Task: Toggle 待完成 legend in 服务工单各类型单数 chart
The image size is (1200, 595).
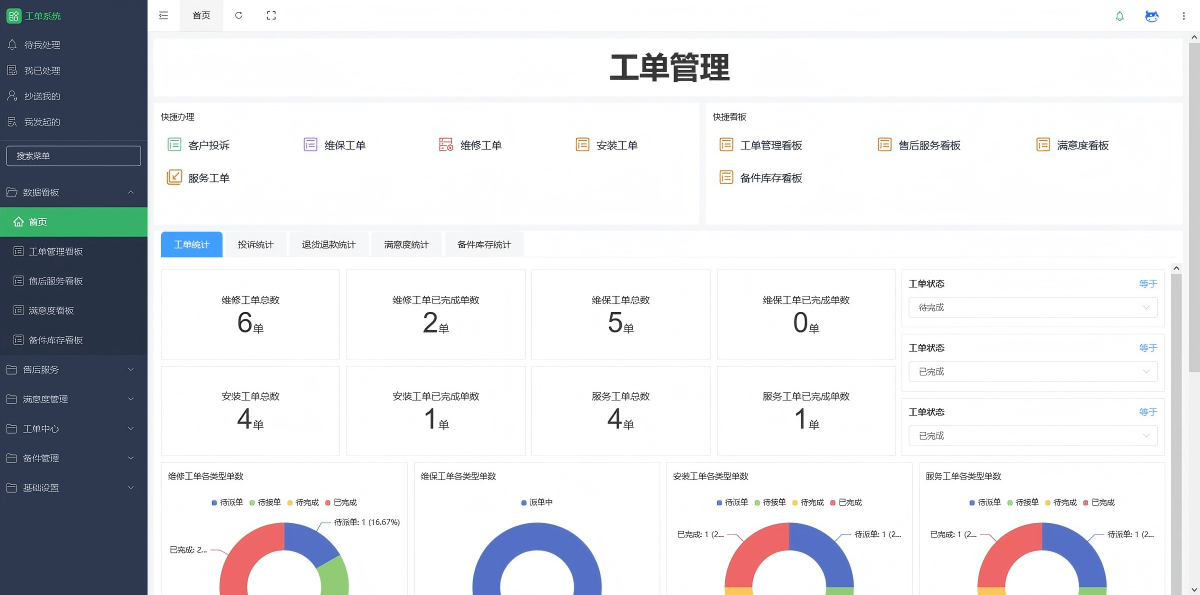Action: coord(1061,502)
